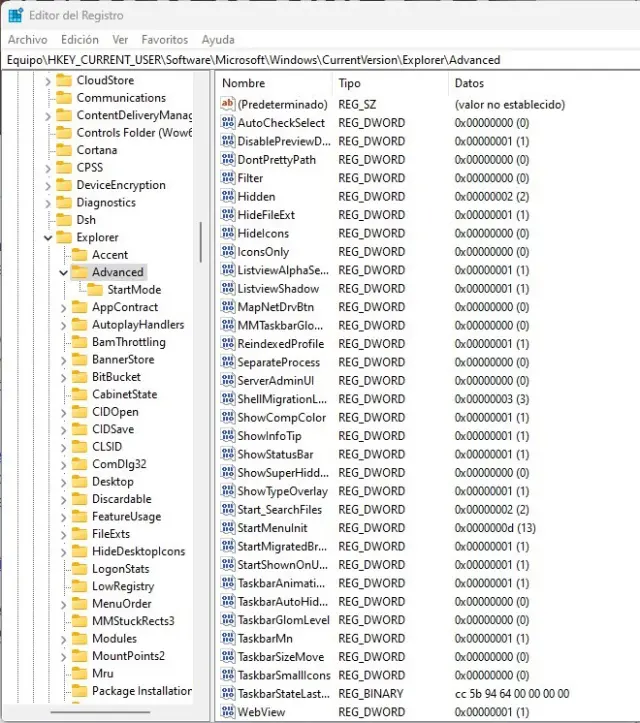Open the Edición menu
Image resolution: width=640 pixels, height=723 pixels.
[x=80, y=40]
